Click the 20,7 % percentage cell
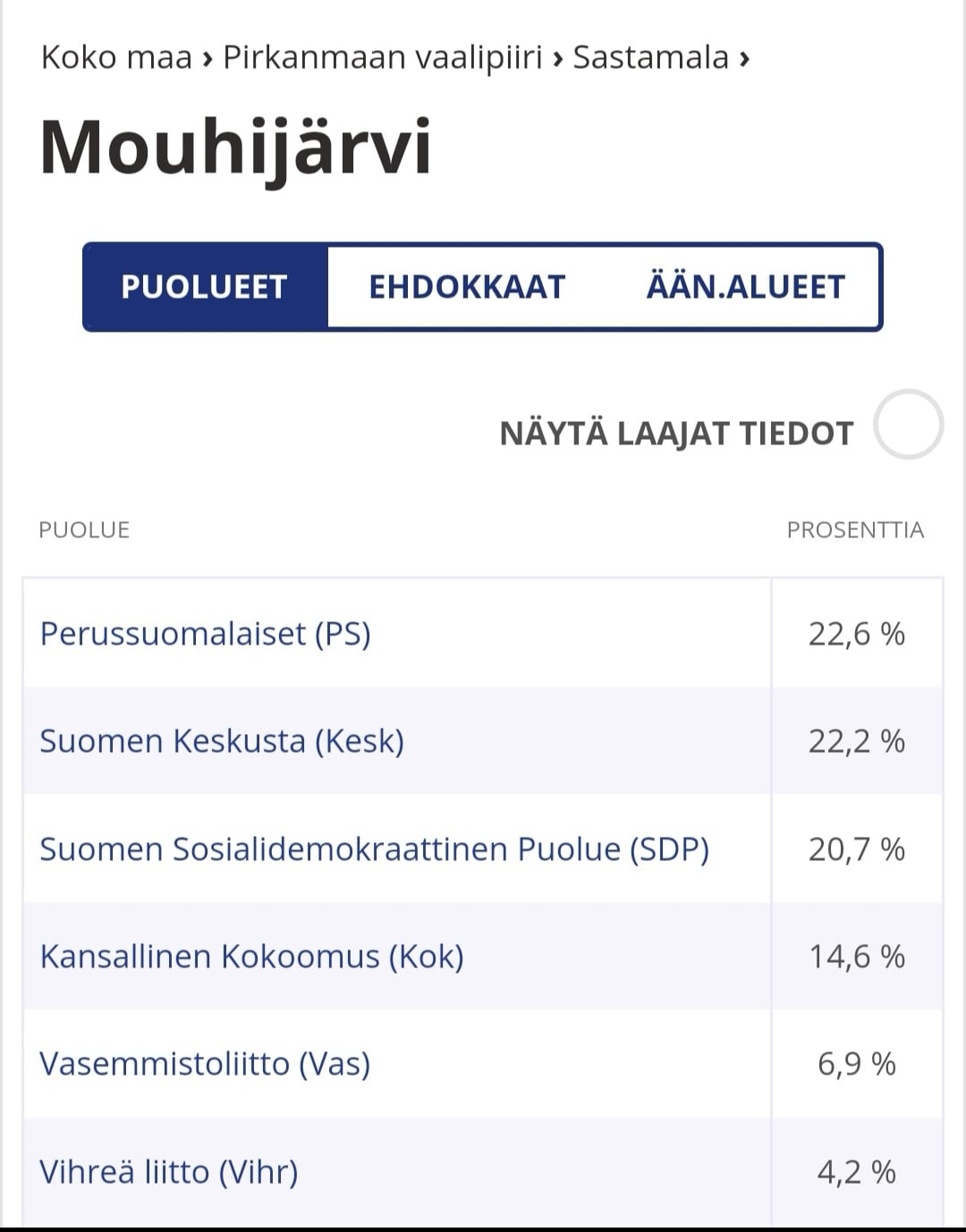966x1232 pixels. (856, 848)
